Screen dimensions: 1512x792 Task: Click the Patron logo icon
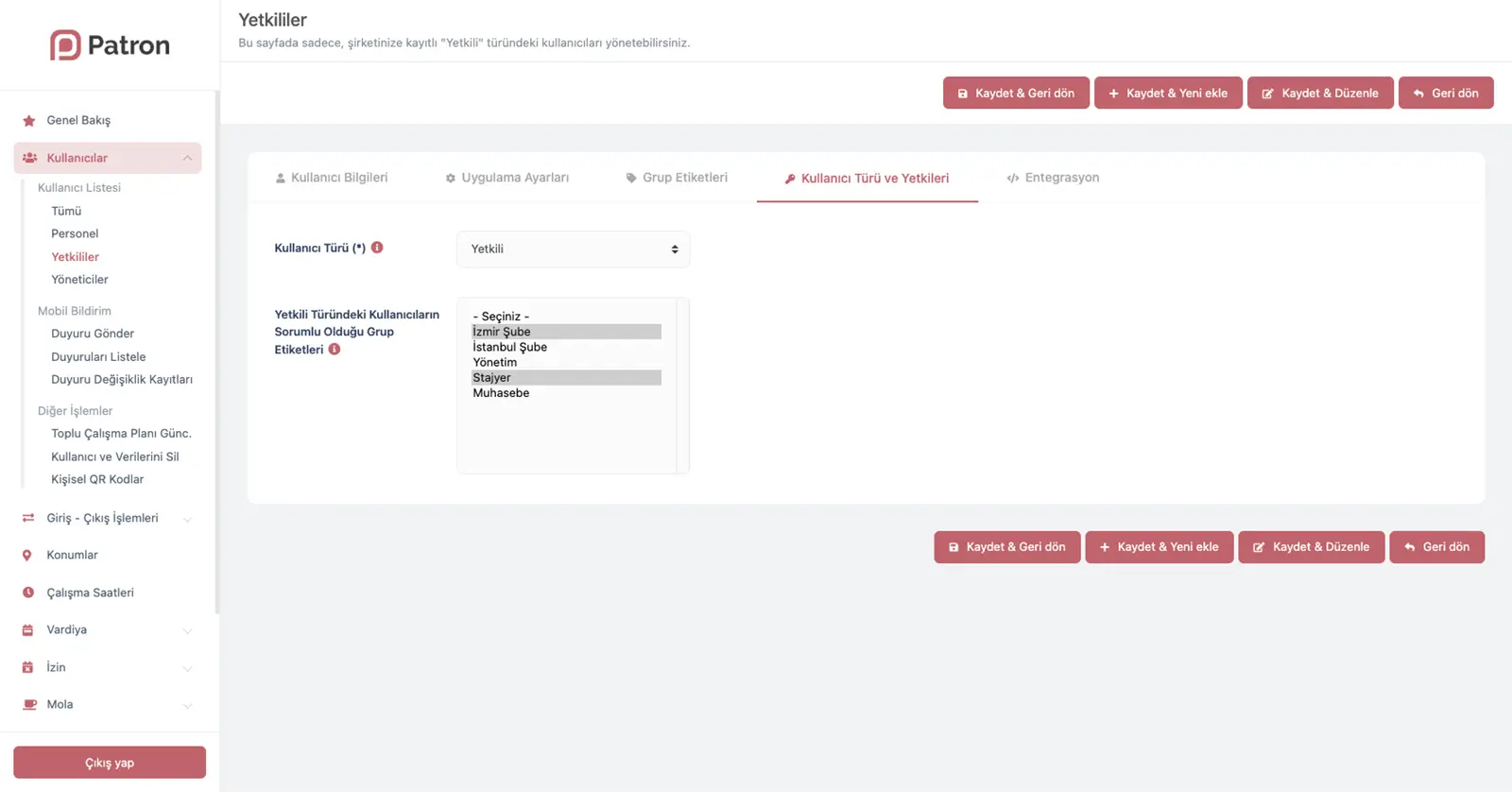pos(65,44)
